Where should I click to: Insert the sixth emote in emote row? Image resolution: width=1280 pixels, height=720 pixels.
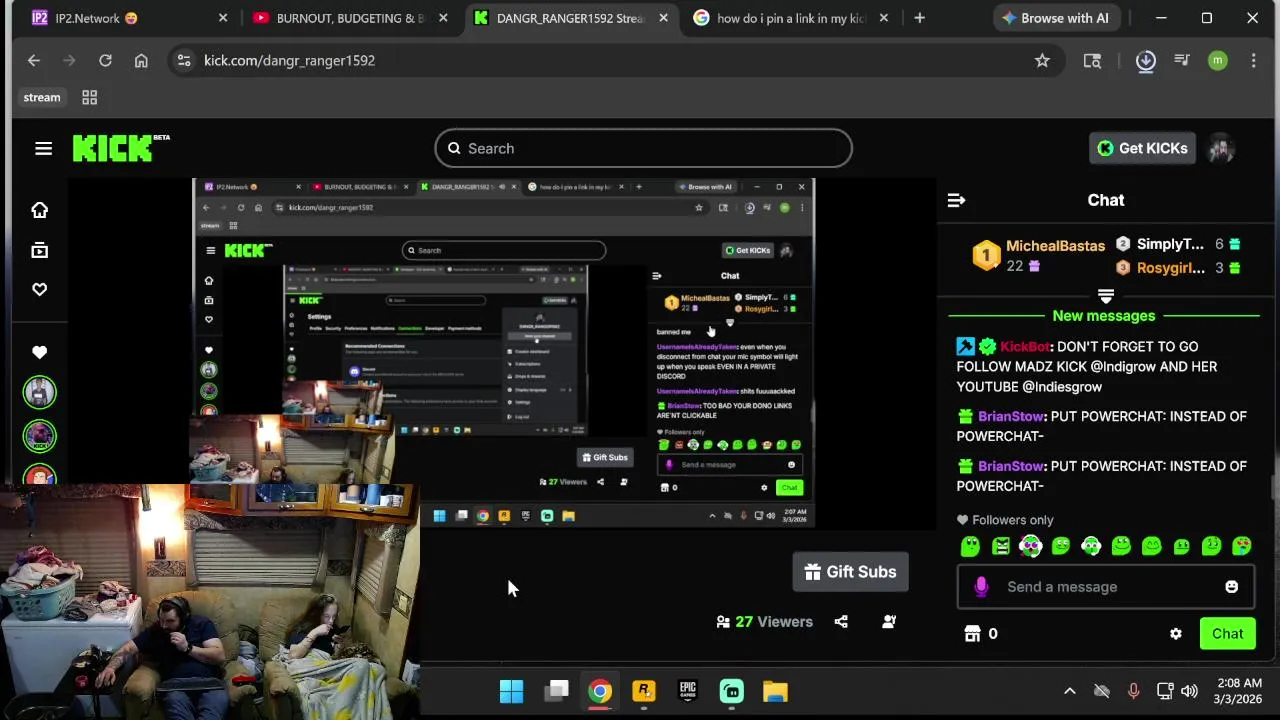pos(1121,546)
